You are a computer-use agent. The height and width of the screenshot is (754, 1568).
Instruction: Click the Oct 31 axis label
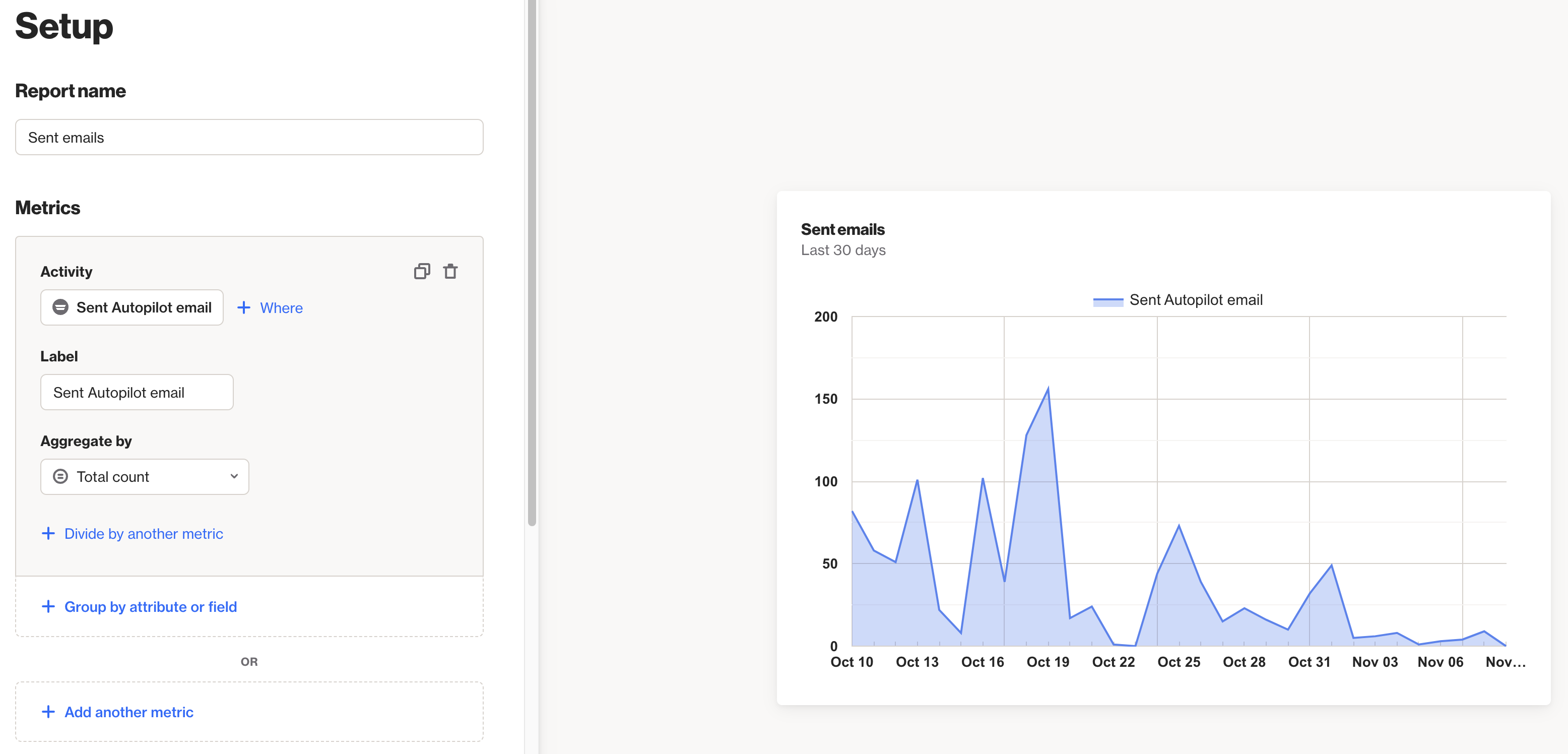tap(1310, 662)
